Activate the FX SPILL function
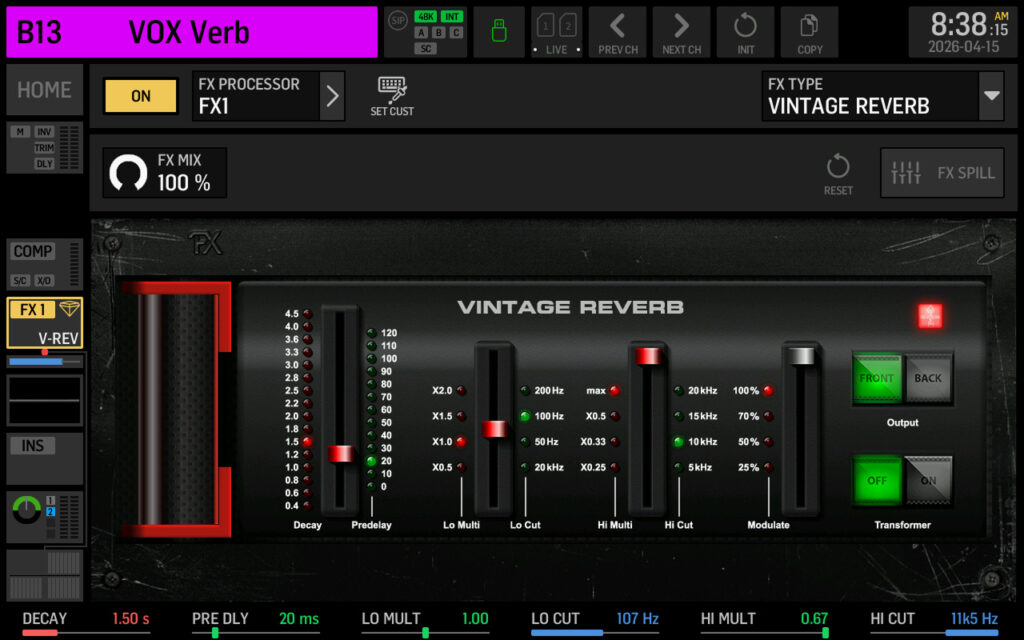 [944, 172]
